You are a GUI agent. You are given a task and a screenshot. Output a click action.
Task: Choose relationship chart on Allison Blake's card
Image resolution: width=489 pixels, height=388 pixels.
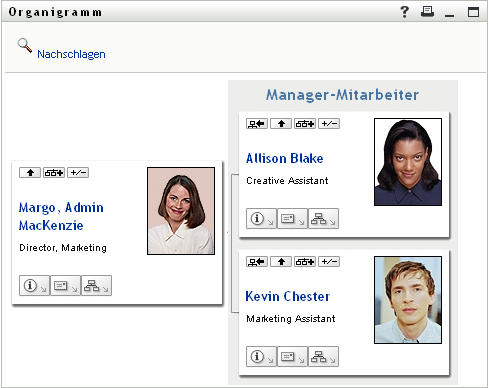pos(305,124)
